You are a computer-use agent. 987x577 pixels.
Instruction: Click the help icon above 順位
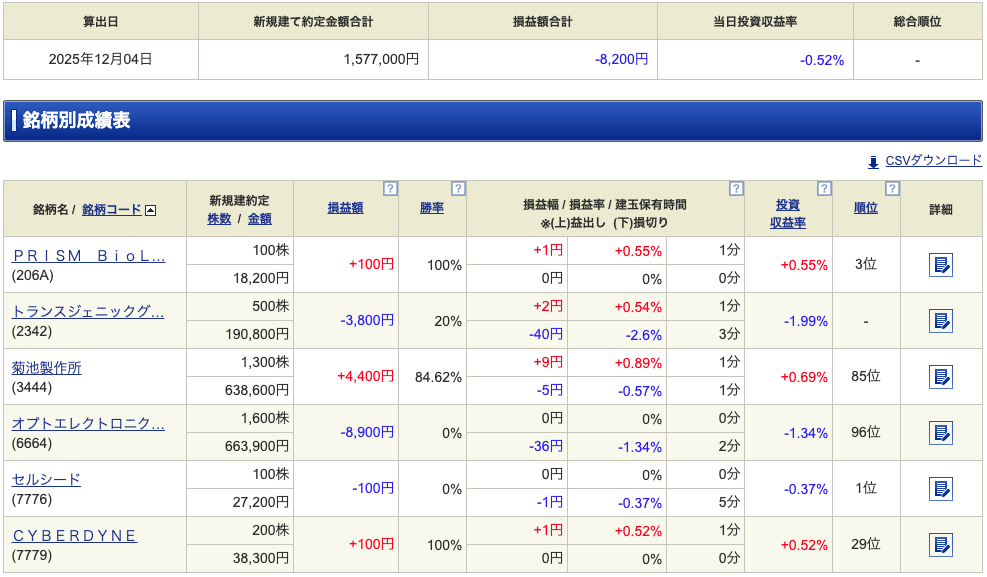[x=892, y=188]
